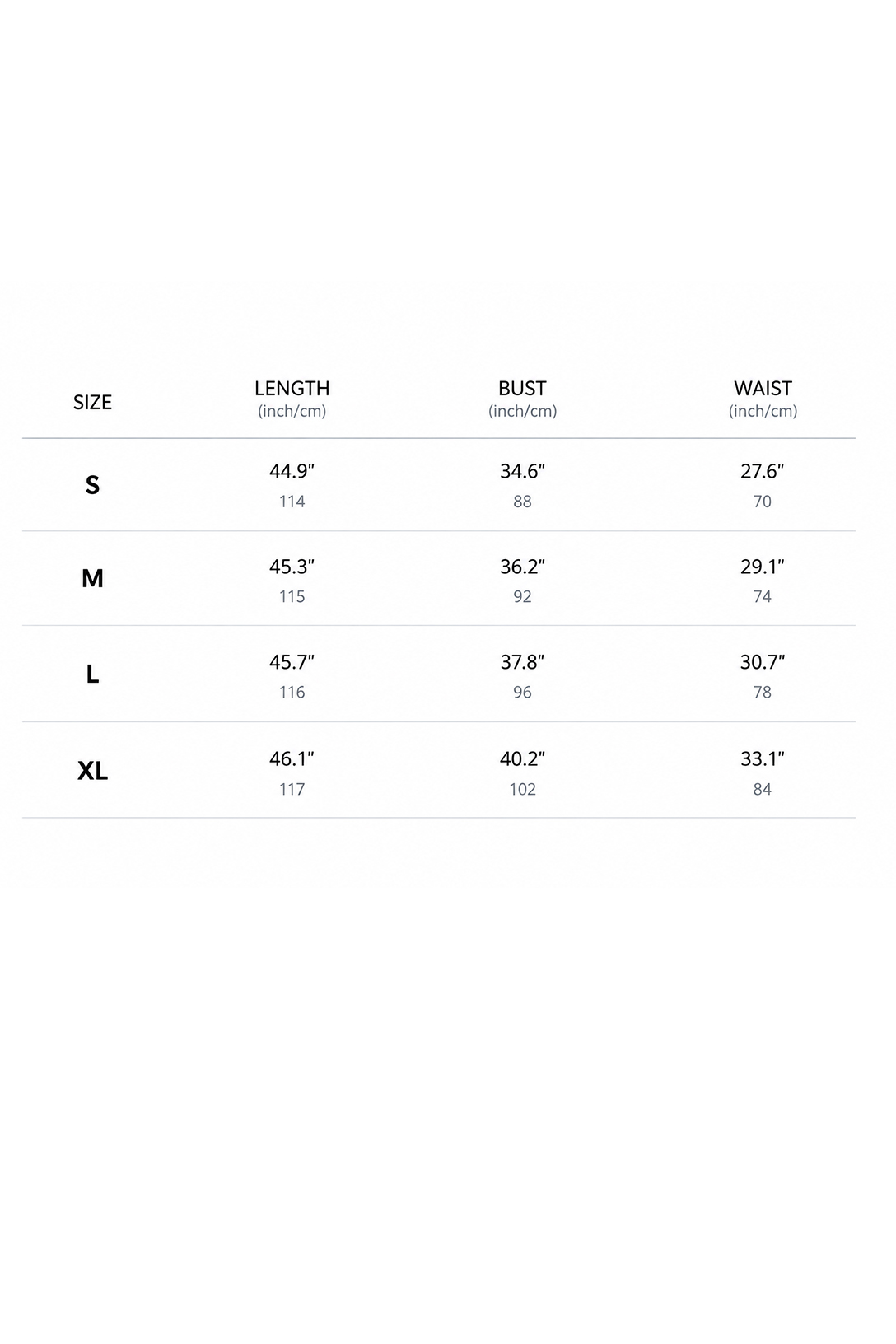Click the 33.1" waist for size XL
The height and width of the screenshot is (1344, 896).
(763, 758)
